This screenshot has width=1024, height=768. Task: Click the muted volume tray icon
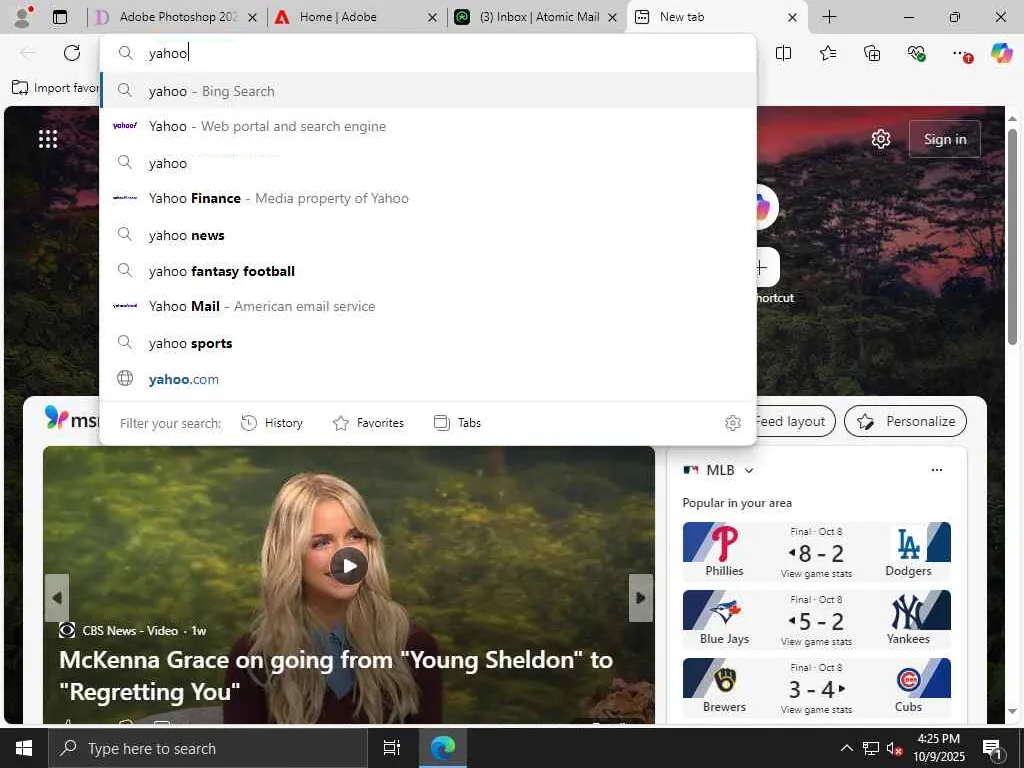(x=895, y=748)
